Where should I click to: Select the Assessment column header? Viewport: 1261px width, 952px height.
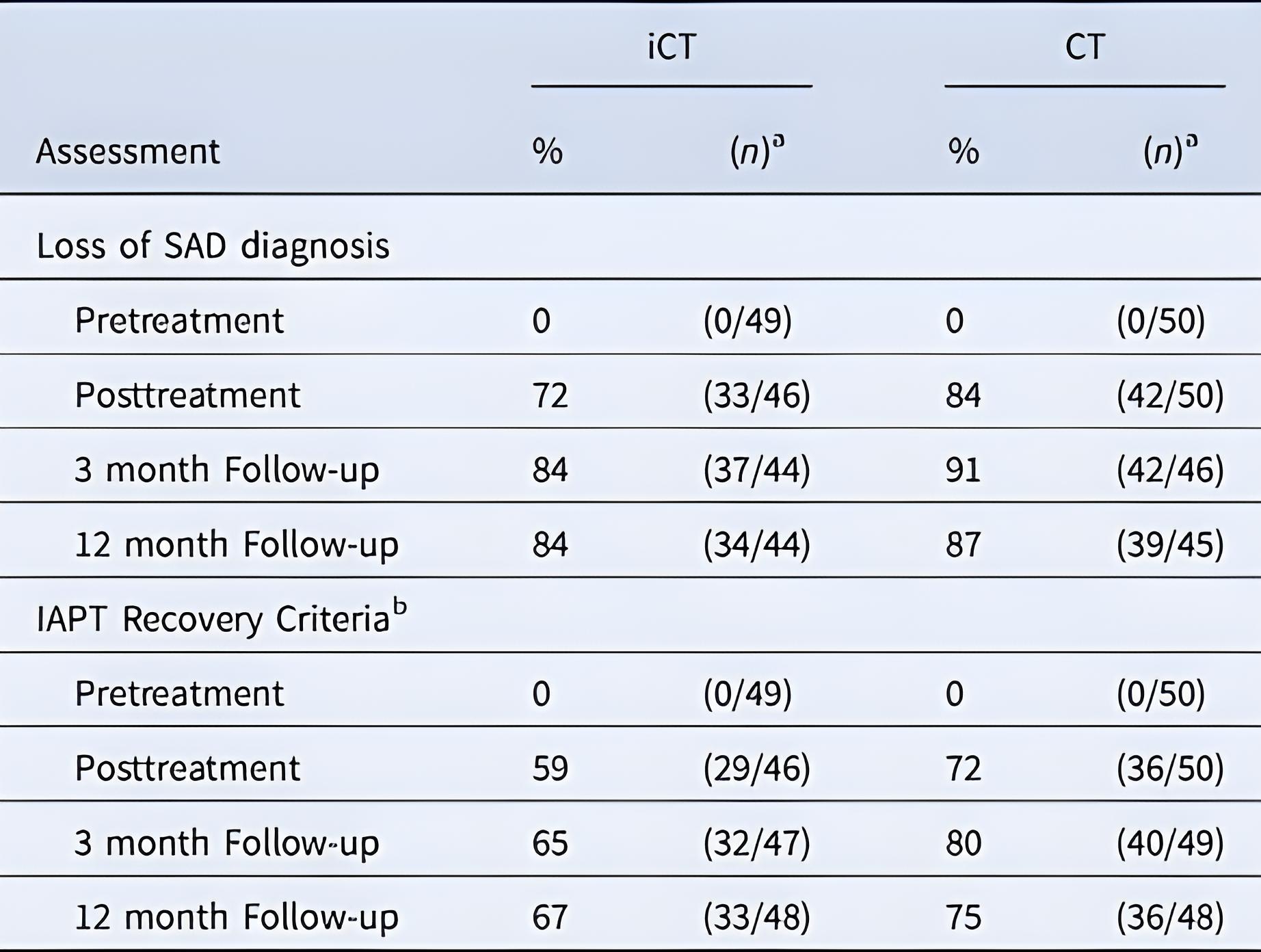tap(128, 151)
